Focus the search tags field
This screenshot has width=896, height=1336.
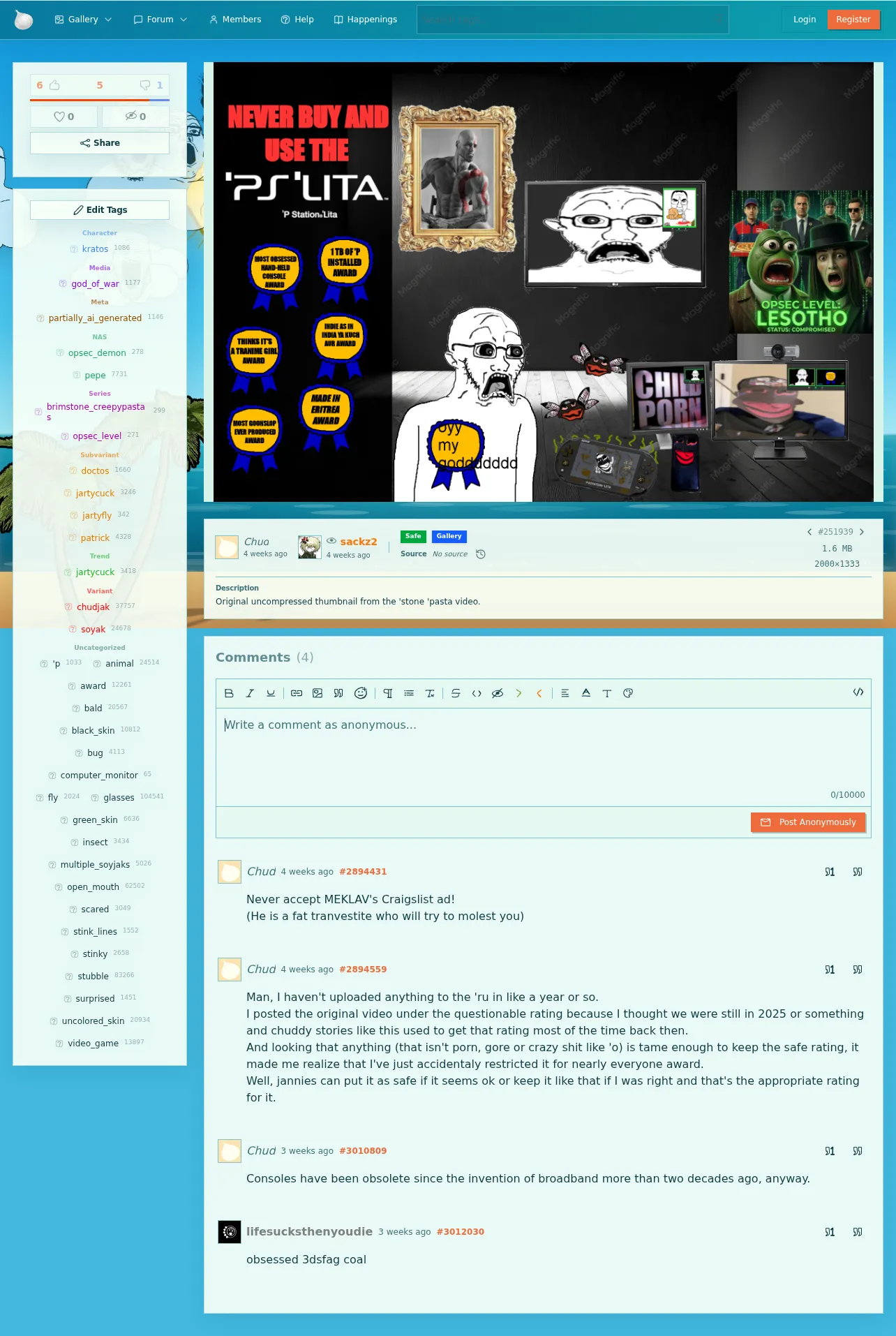pos(572,20)
